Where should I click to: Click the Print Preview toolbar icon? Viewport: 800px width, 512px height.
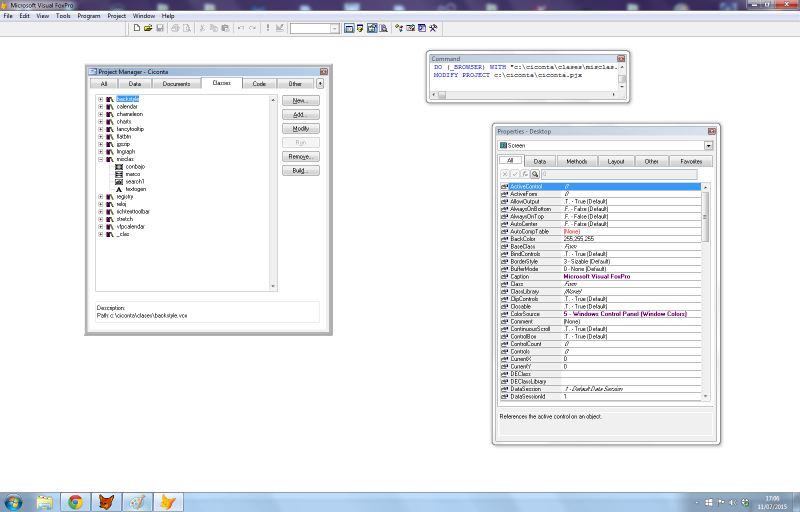187,29
